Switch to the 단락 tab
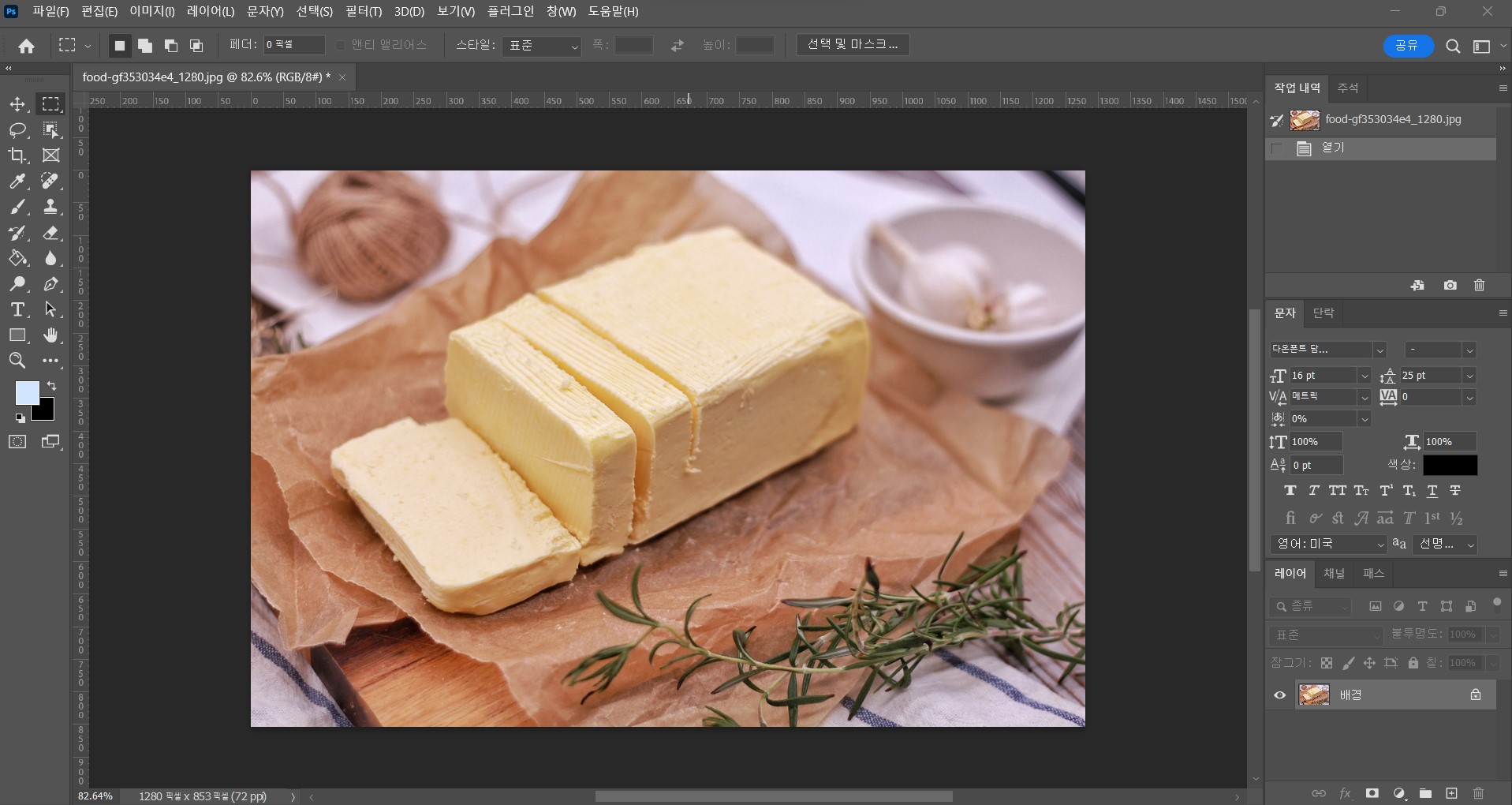Screen dimensions: 1512x805 pos(1323,313)
